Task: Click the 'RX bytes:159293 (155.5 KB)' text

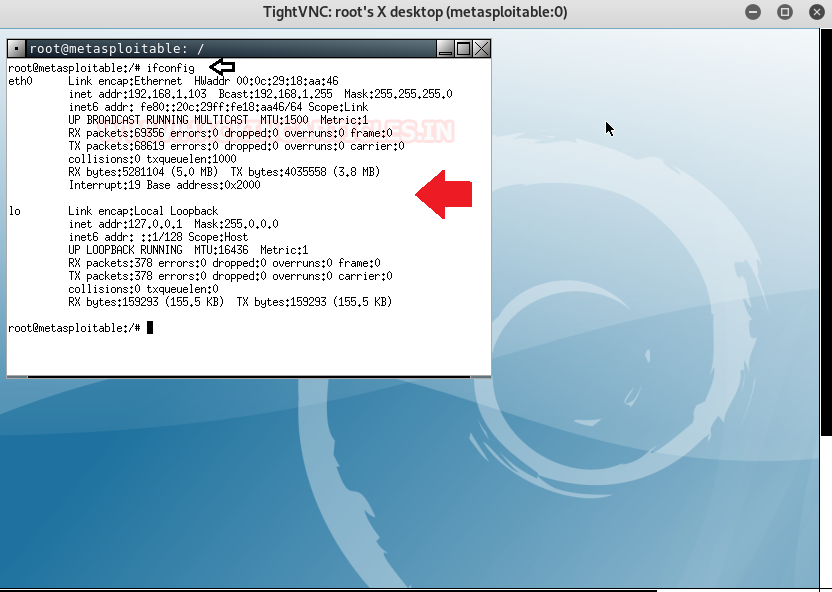Action: pyautogui.click(x=146, y=302)
